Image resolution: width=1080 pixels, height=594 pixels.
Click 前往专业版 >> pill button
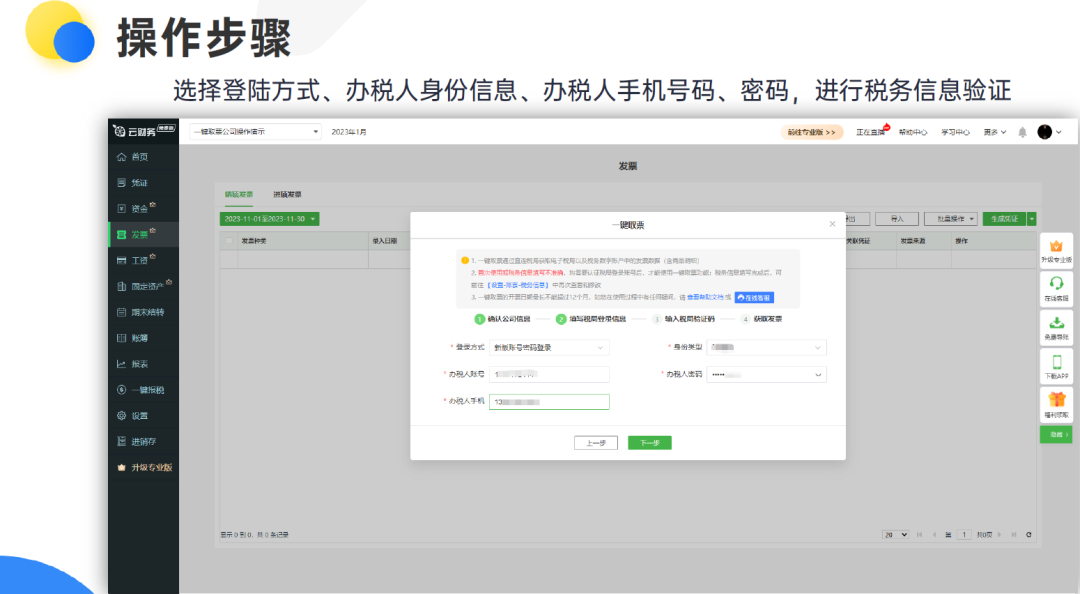tap(812, 132)
